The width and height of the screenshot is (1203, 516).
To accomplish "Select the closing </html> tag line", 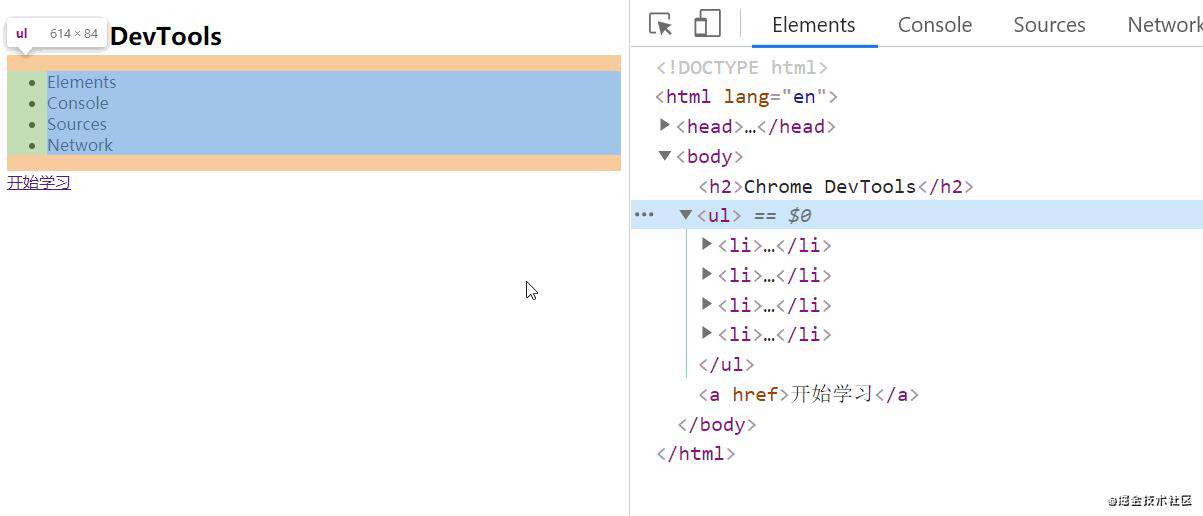I will click(x=696, y=453).
